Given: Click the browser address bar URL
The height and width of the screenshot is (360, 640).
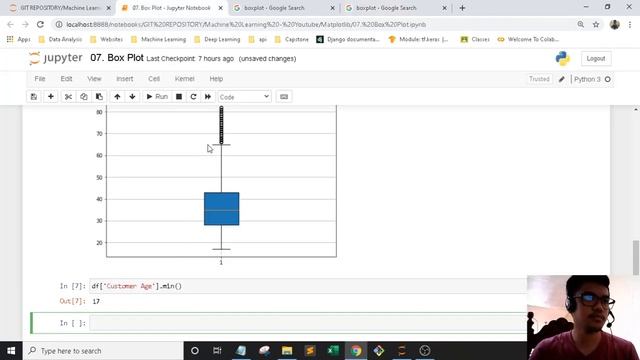Looking at the screenshot, I should (x=246, y=24).
